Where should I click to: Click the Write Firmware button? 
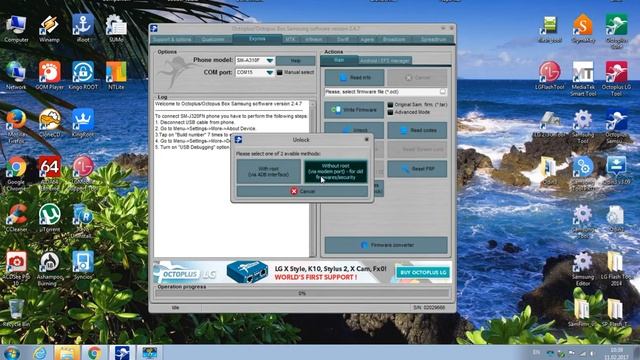[x=354, y=110]
